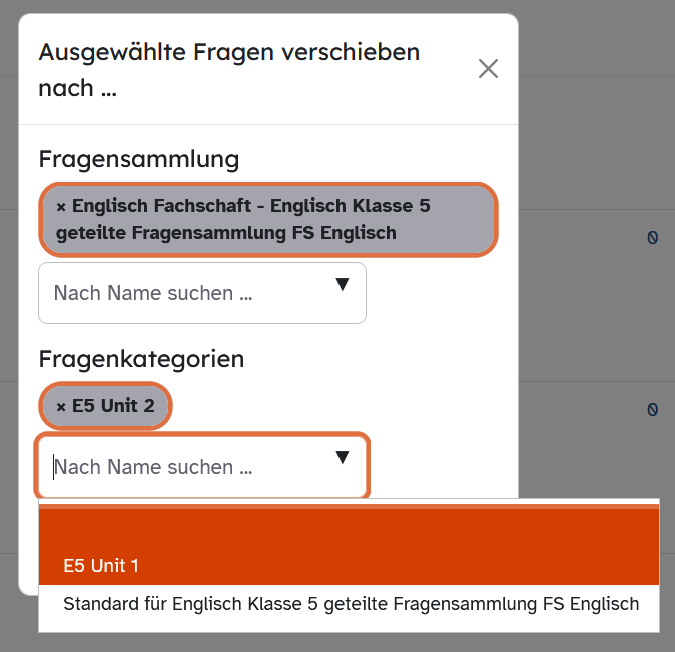The height and width of the screenshot is (652, 675).
Task: Open the upper slashed-zero count link
Action: (653, 237)
